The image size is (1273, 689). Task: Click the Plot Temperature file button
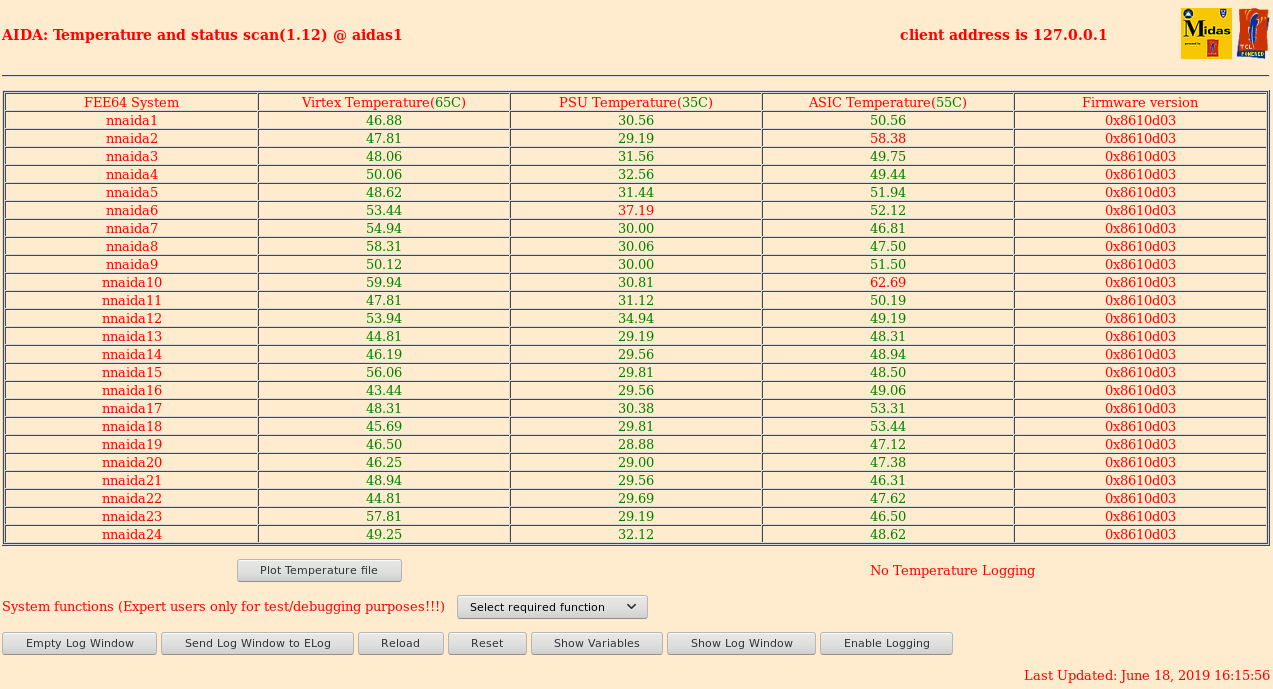319,570
